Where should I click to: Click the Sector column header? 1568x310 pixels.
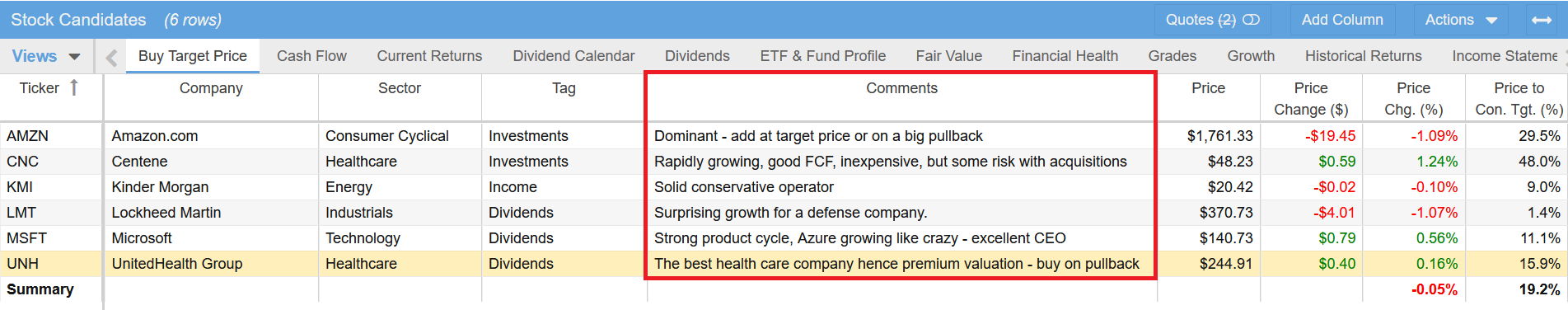click(400, 88)
